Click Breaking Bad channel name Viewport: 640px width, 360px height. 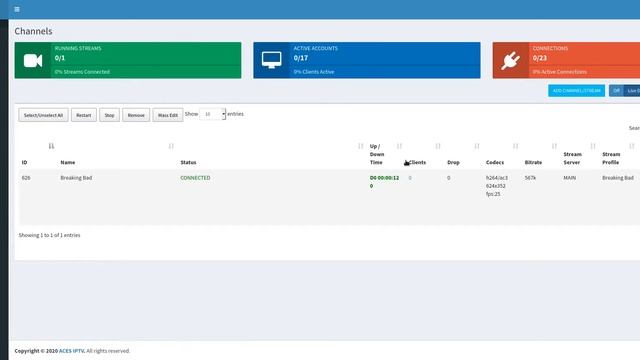tap(76, 178)
